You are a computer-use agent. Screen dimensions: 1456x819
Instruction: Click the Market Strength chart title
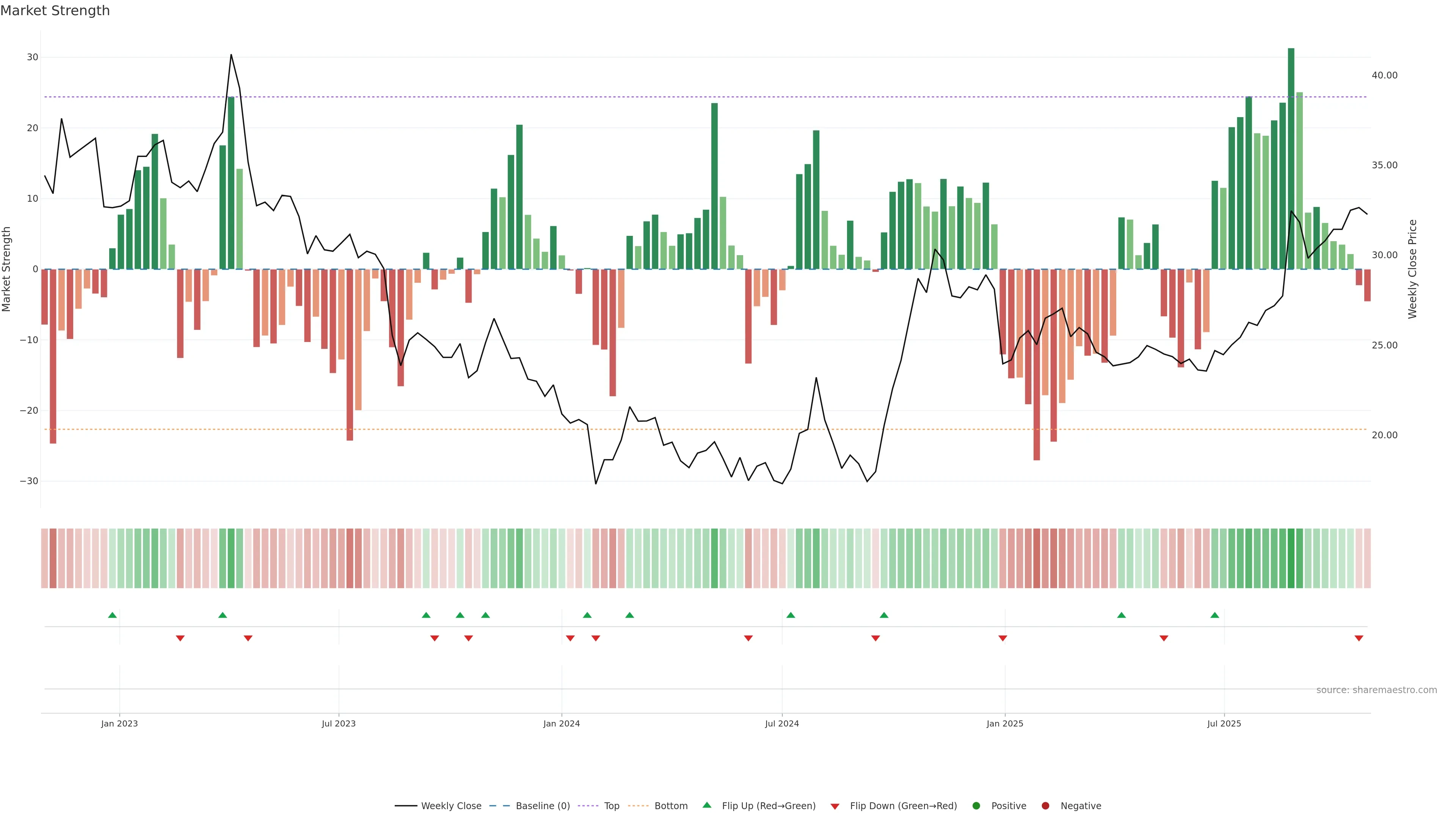point(55,11)
